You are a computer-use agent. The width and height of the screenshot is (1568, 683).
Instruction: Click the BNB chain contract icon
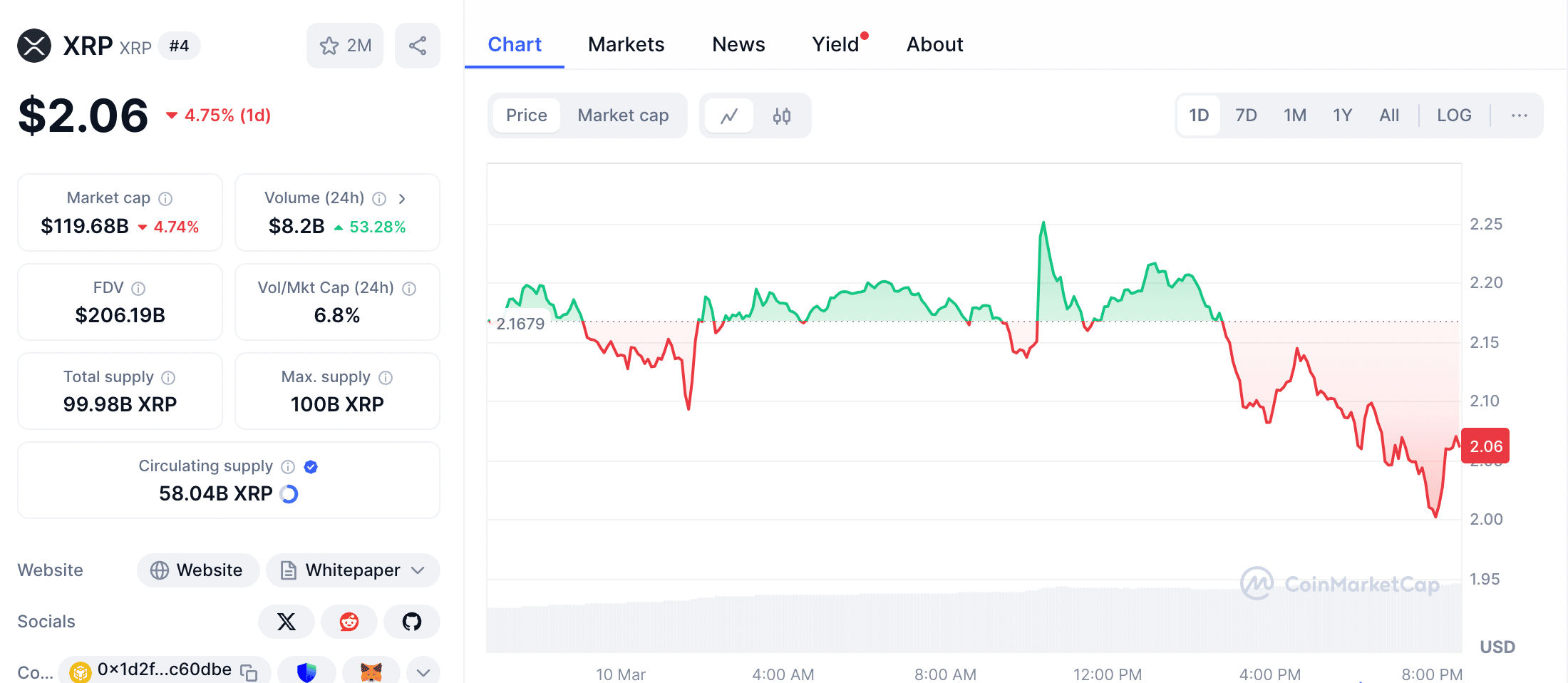pyautogui.click(x=81, y=672)
